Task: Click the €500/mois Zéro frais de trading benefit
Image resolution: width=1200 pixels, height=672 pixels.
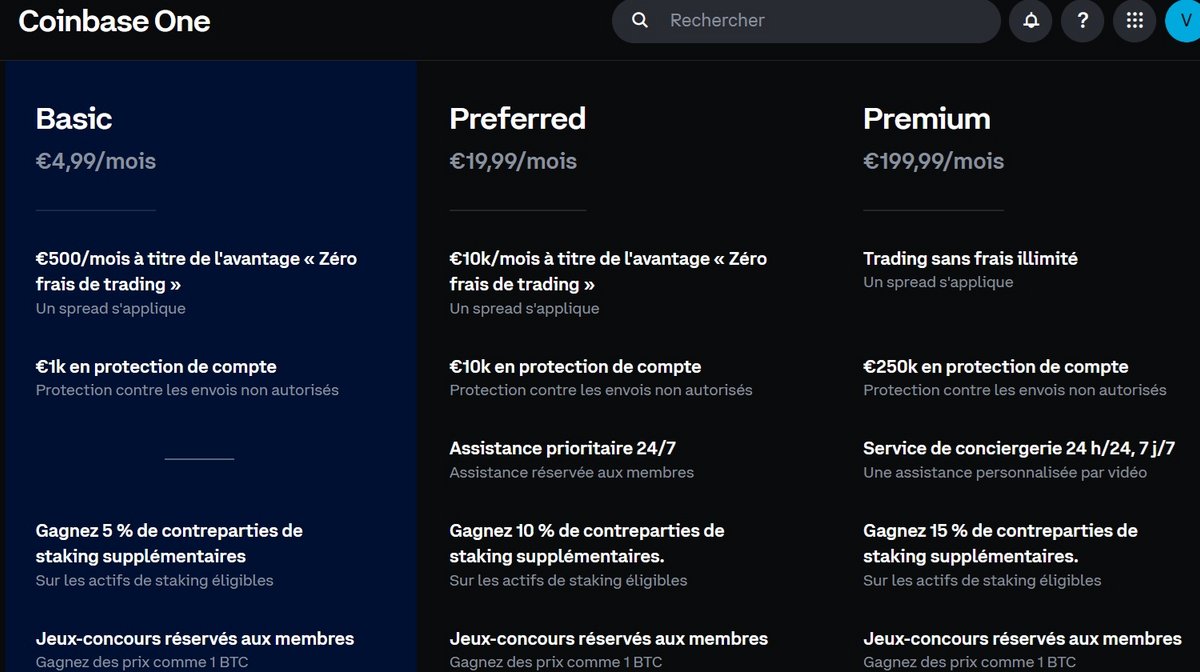Action: (x=196, y=270)
